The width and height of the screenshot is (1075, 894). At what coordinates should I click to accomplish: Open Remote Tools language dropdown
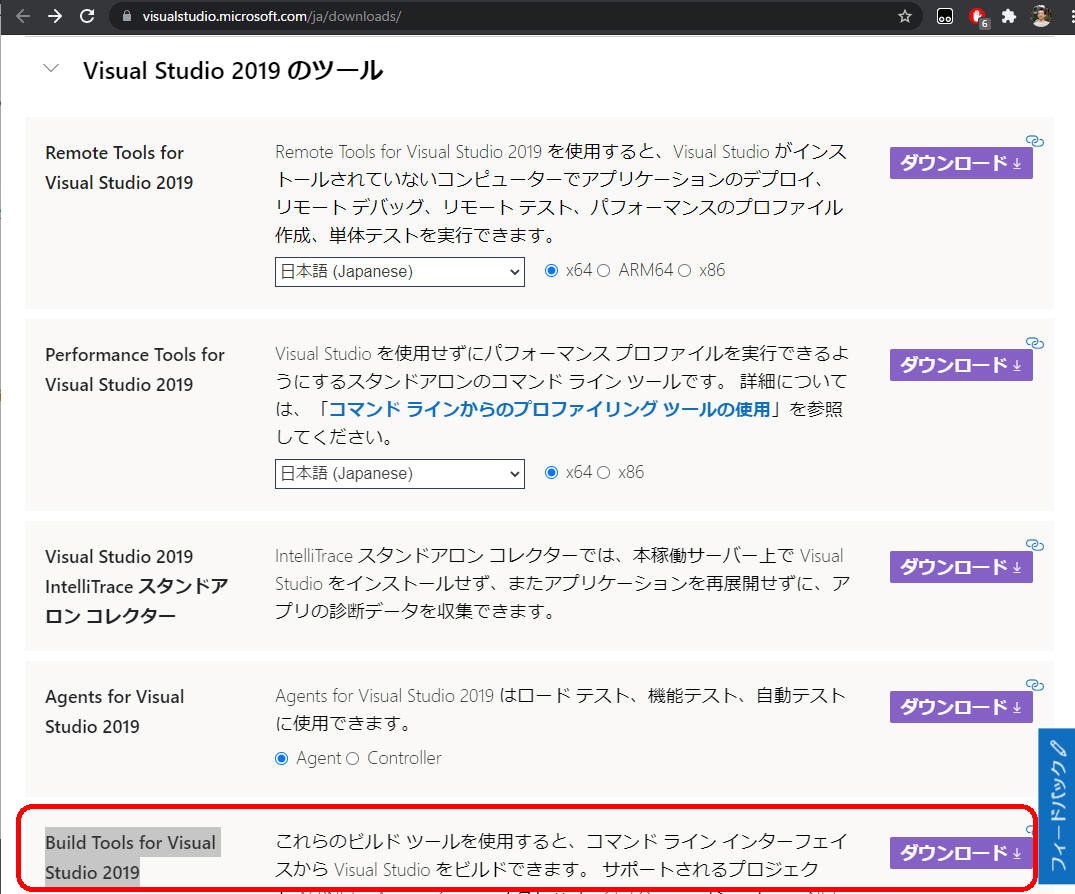point(400,271)
